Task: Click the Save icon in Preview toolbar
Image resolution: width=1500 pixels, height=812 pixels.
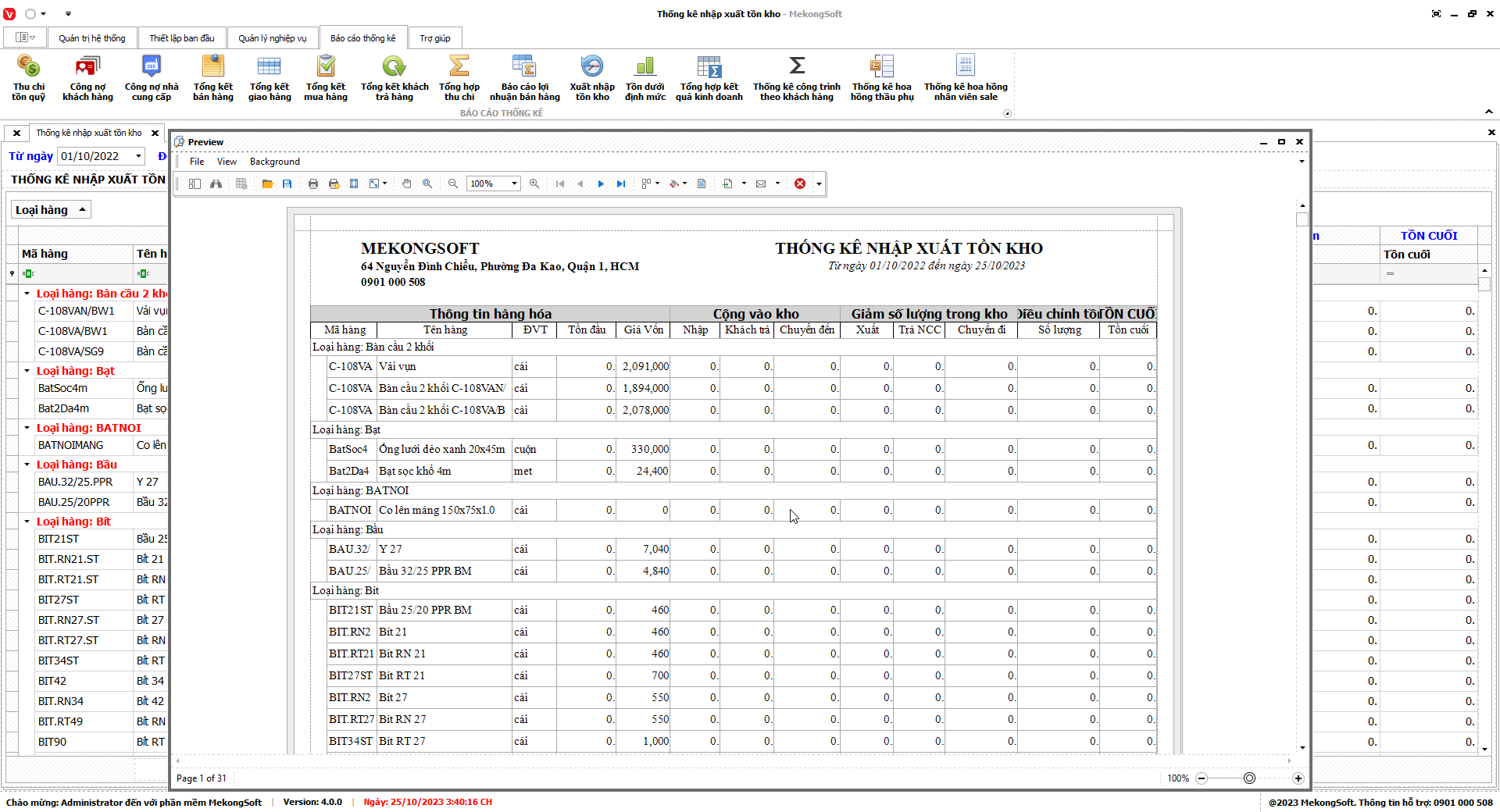Action: (287, 183)
